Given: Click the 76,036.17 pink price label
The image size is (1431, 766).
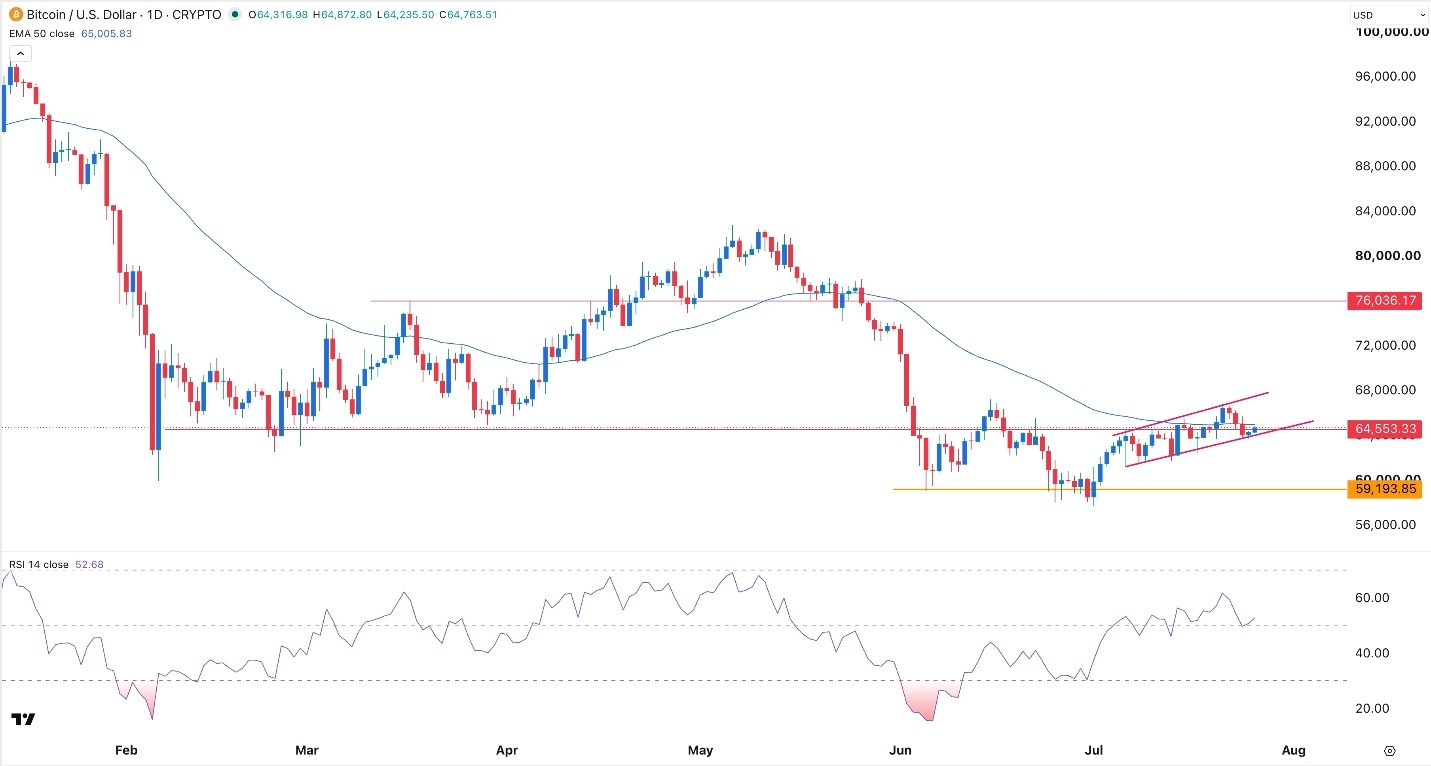Looking at the screenshot, I should click(x=1383, y=300).
